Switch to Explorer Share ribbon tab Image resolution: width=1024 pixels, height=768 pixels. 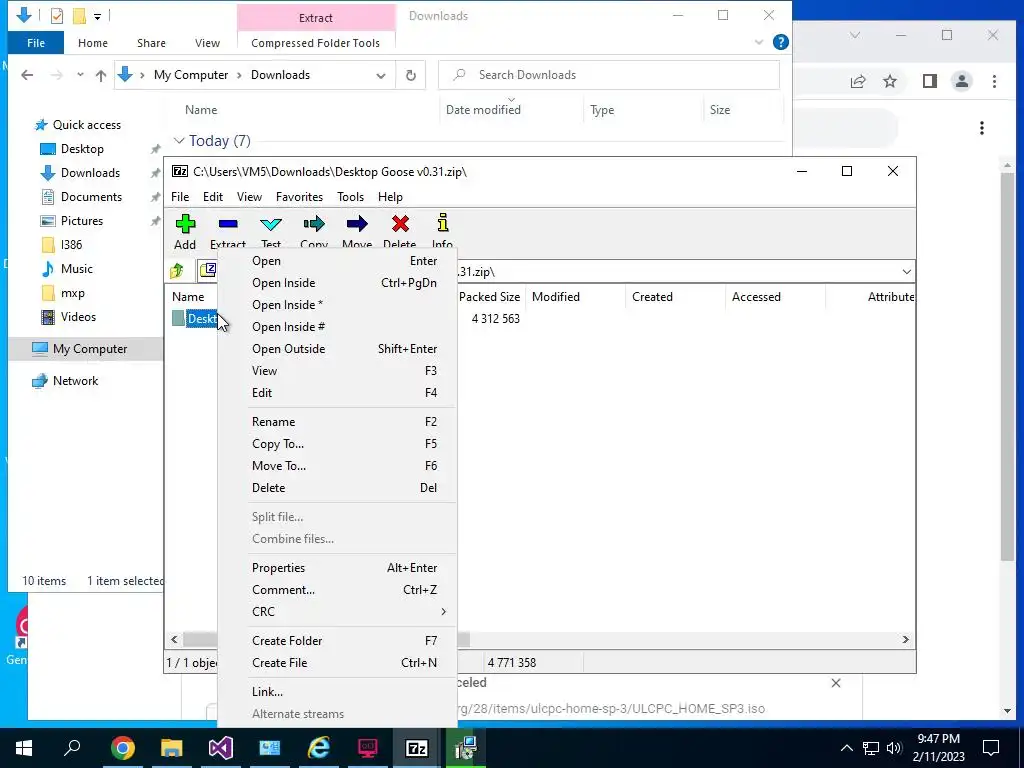point(151,43)
